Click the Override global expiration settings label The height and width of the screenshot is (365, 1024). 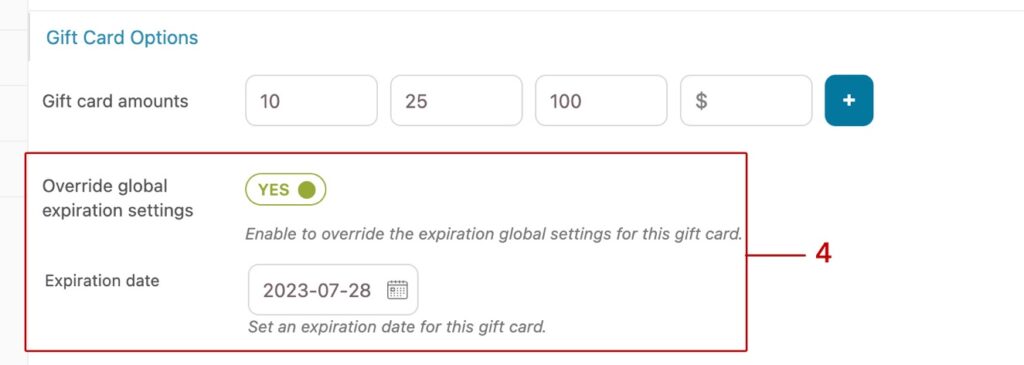click(x=118, y=198)
